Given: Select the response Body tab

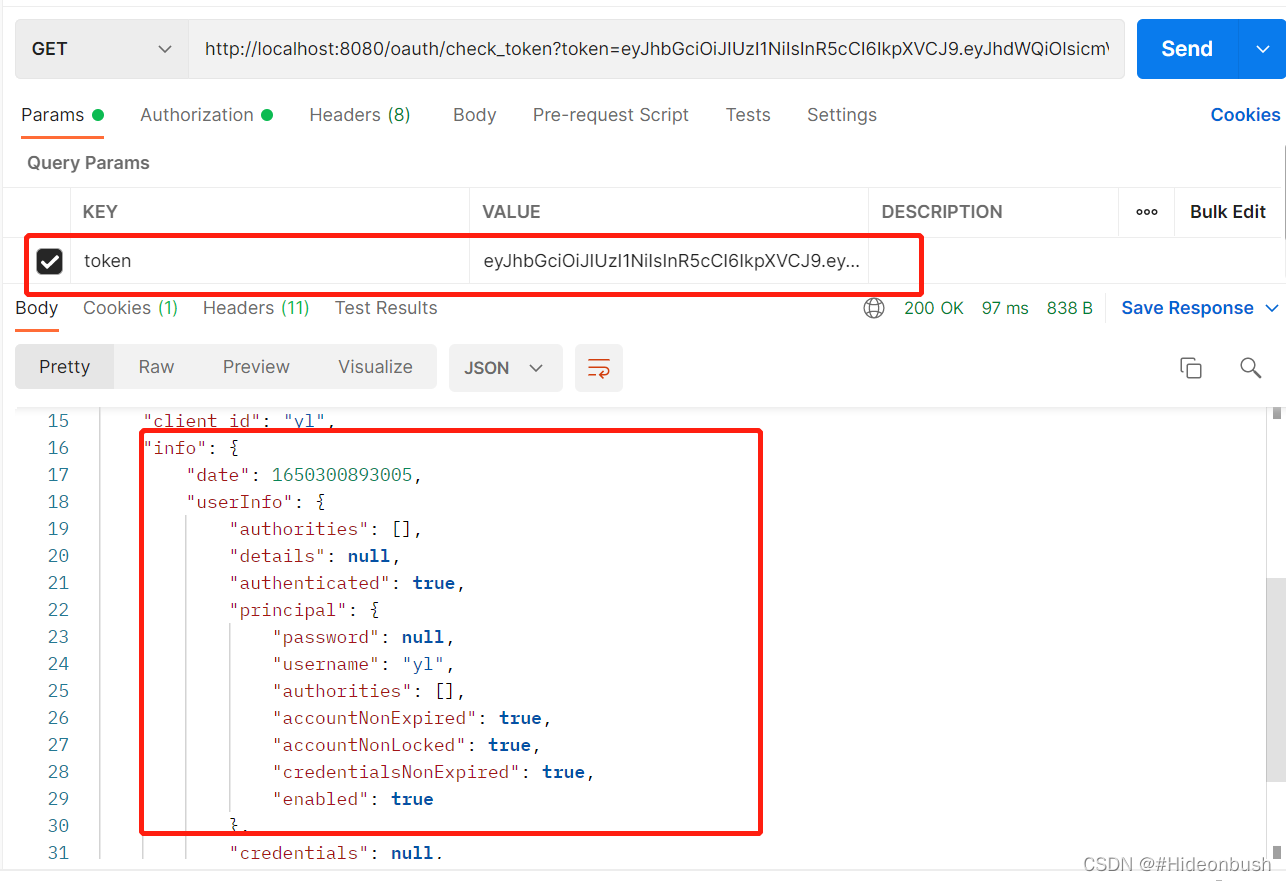Looking at the screenshot, I should pos(37,308).
